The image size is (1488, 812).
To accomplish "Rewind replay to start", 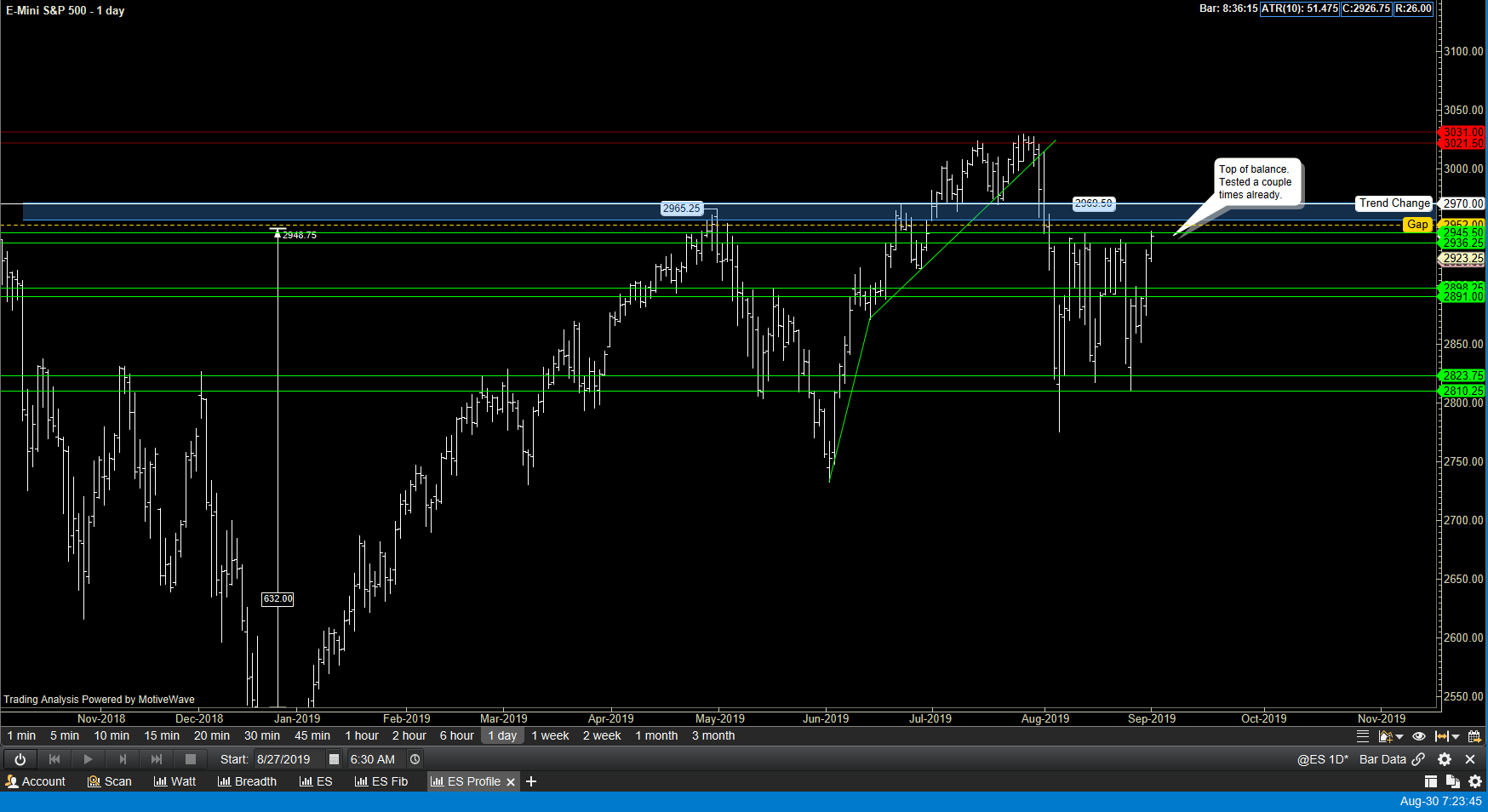I will [x=54, y=759].
